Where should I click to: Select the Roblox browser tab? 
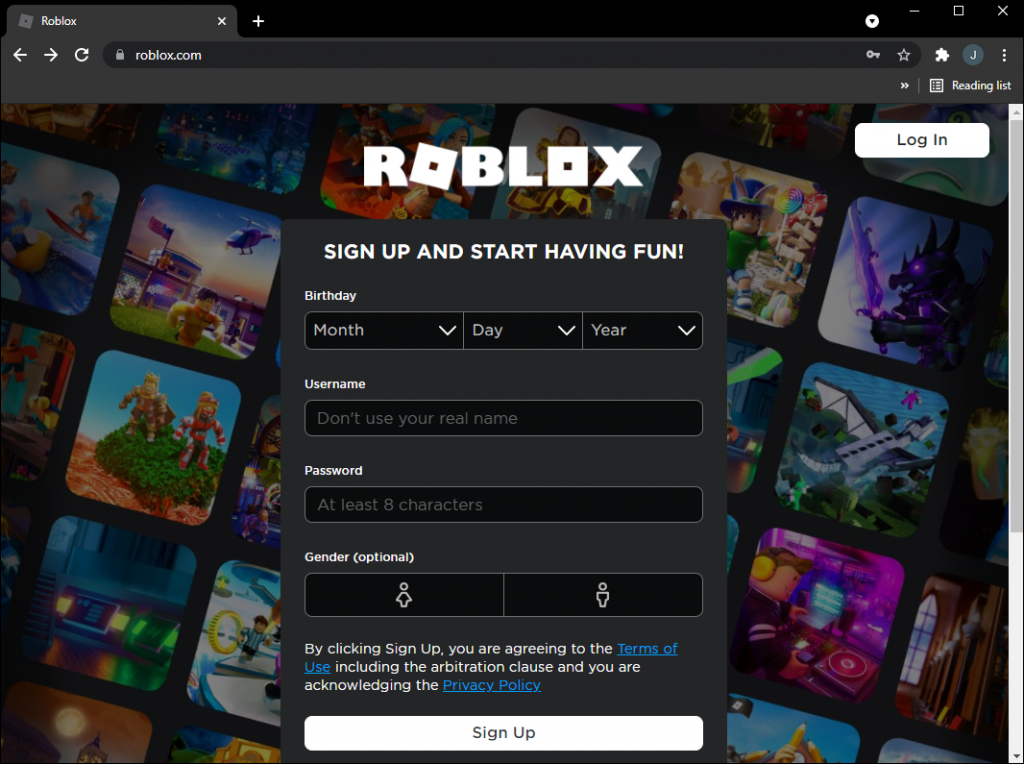click(x=121, y=21)
